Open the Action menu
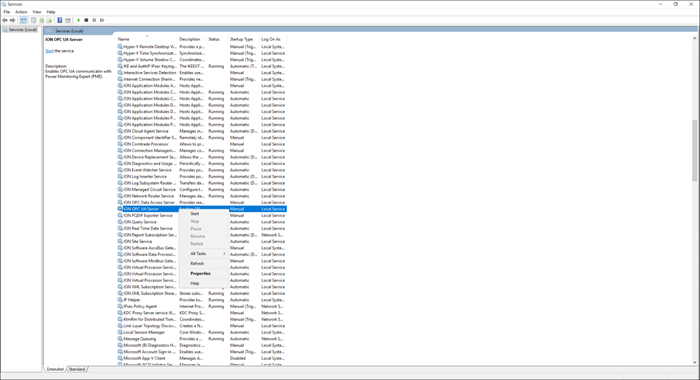The height and width of the screenshot is (380, 700). (21, 12)
